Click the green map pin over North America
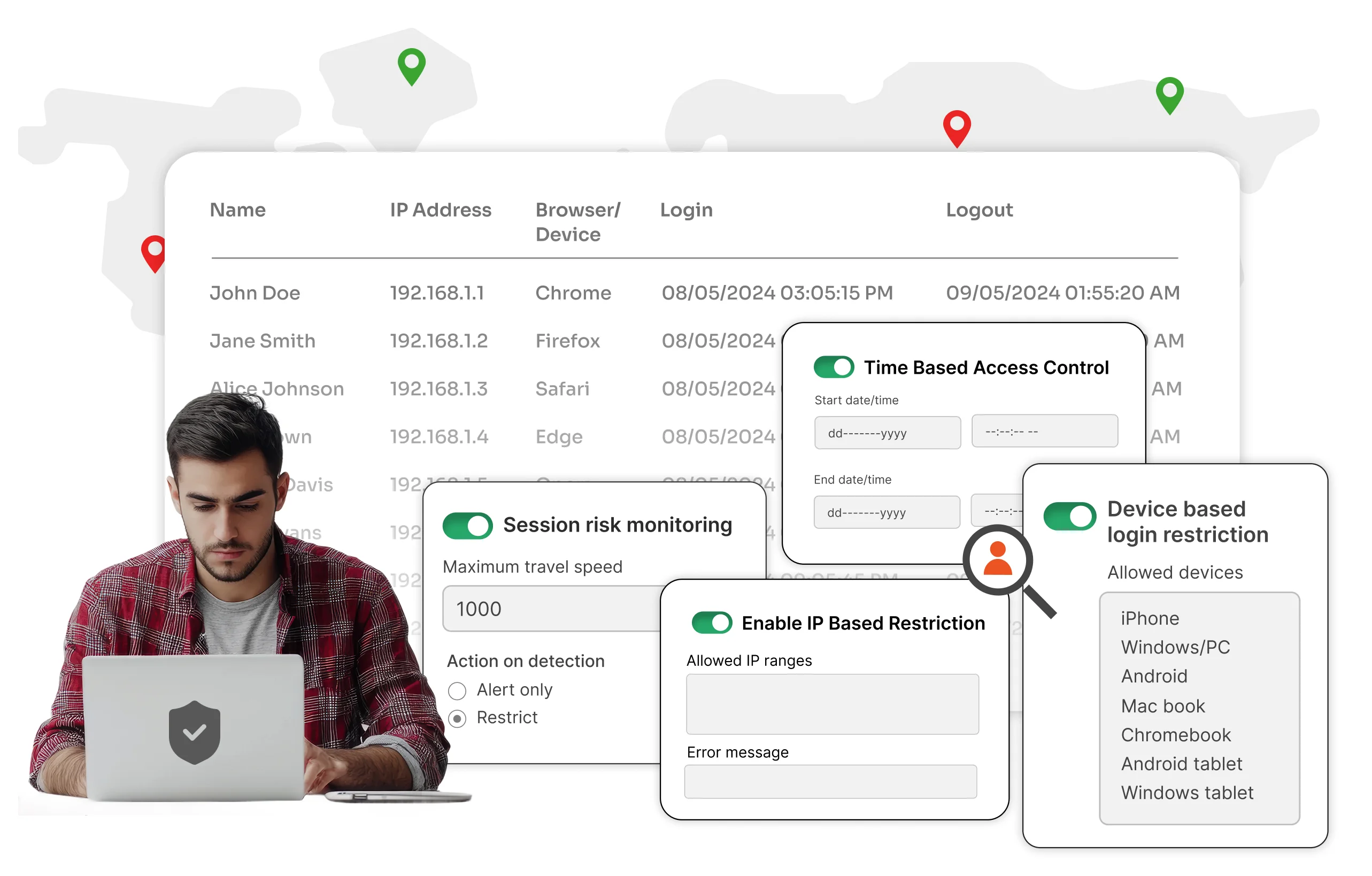The width and height of the screenshot is (1372, 876). click(x=411, y=67)
